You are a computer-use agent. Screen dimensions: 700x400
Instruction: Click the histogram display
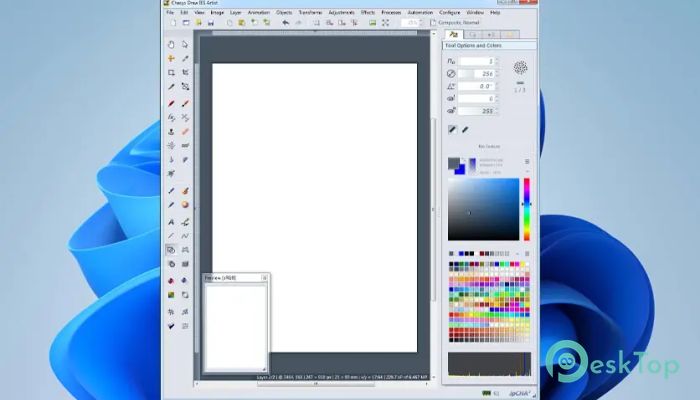pos(489,364)
